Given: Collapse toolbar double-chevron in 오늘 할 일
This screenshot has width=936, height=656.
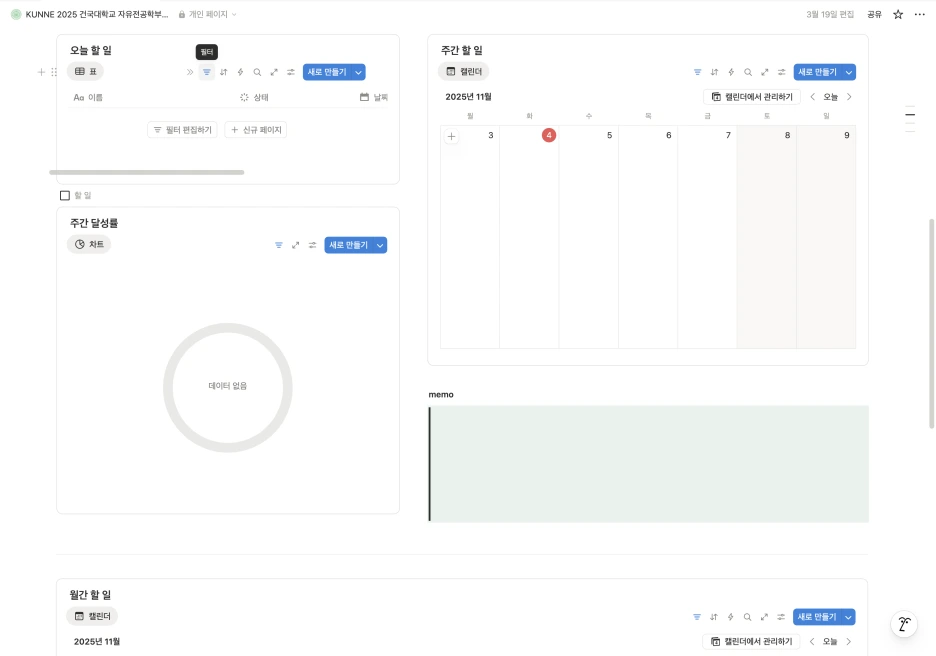Looking at the screenshot, I should point(190,72).
